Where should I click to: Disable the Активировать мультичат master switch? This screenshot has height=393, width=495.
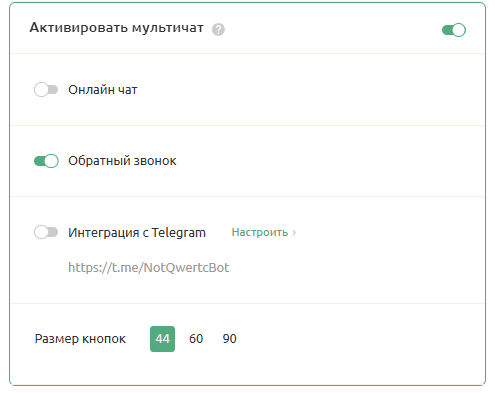[454, 30]
